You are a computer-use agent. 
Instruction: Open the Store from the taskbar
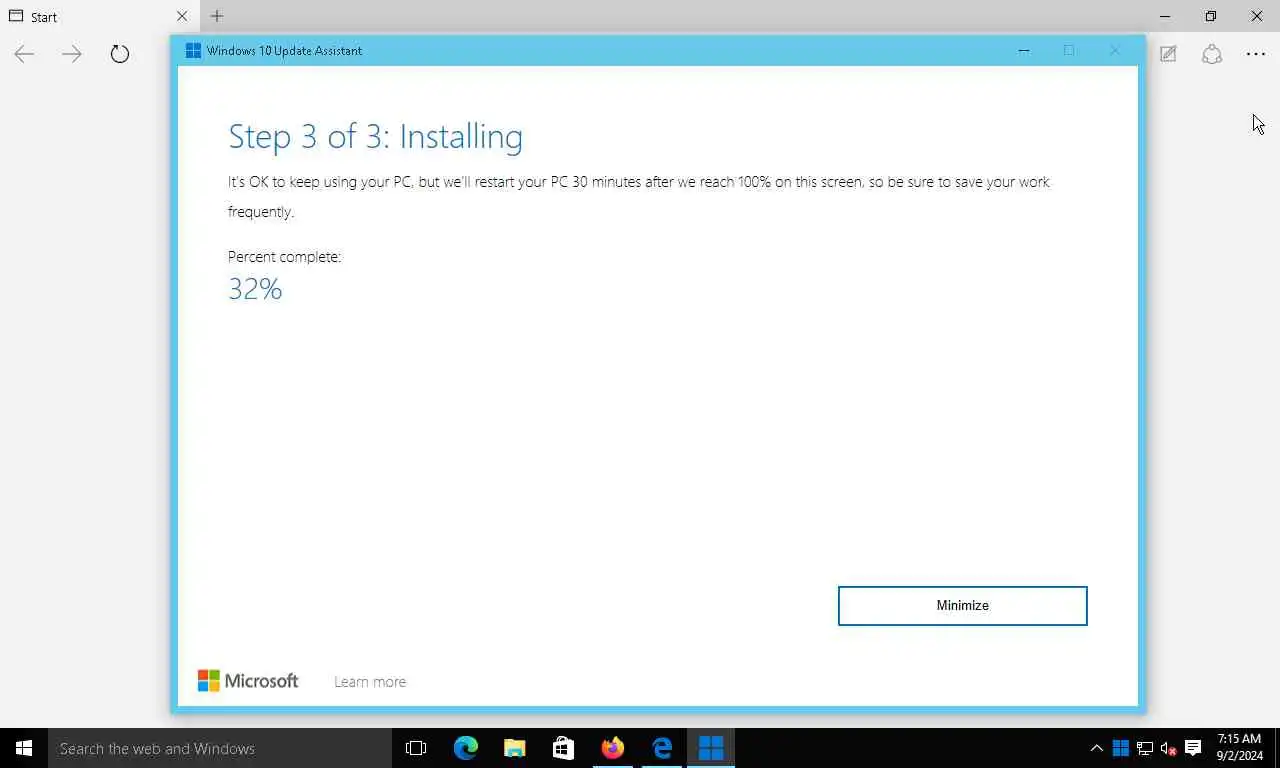(564, 748)
